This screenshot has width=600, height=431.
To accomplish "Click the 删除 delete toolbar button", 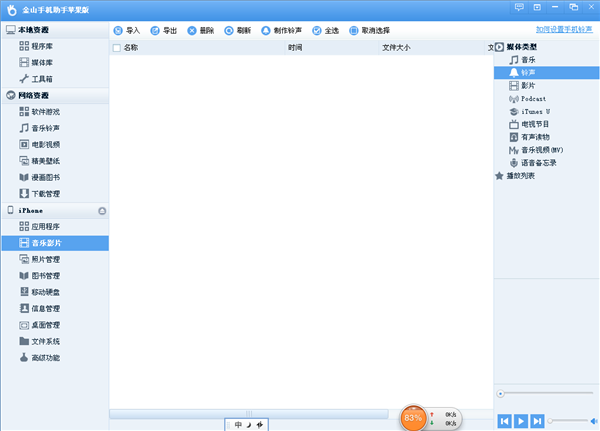I will (x=201, y=31).
